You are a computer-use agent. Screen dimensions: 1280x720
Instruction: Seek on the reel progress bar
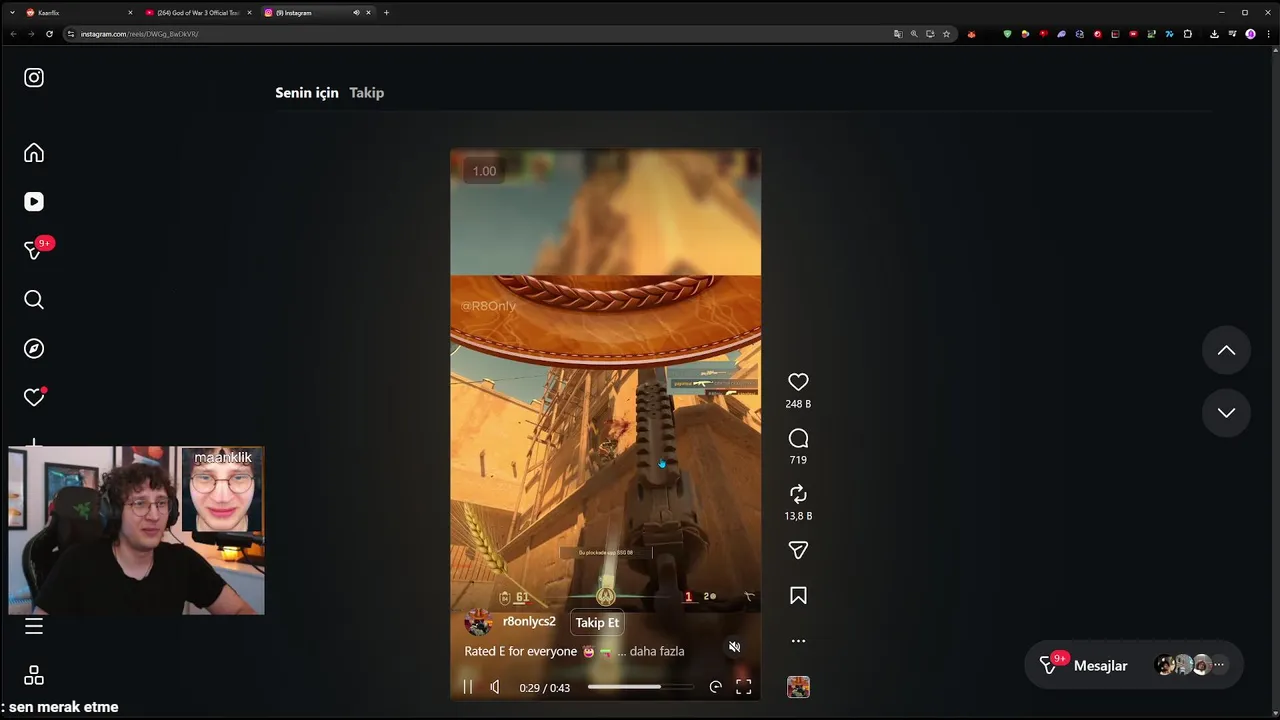tap(640, 687)
